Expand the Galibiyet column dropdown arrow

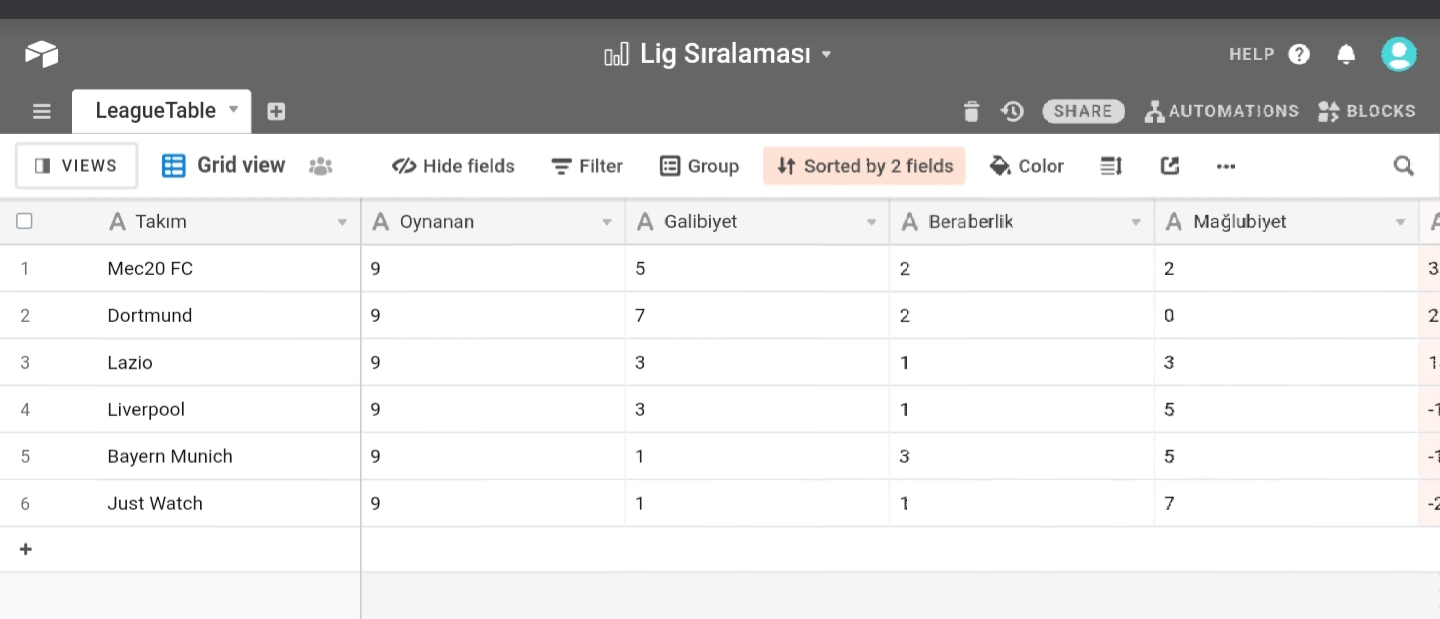(871, 222)
